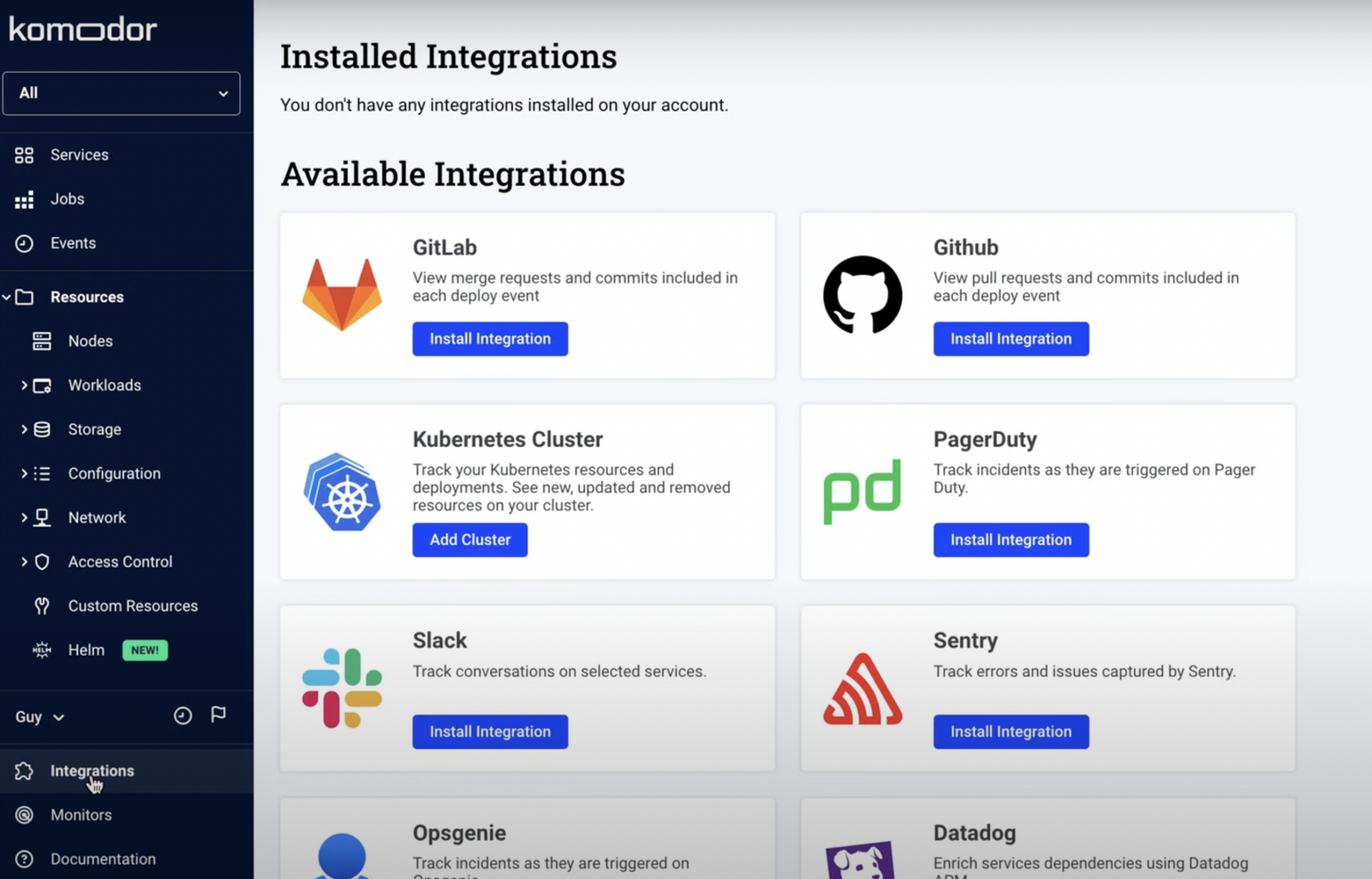This screenshot has width=1372, height=879.
Task: Click the Storage database icon
Action: tap(42, 429)
